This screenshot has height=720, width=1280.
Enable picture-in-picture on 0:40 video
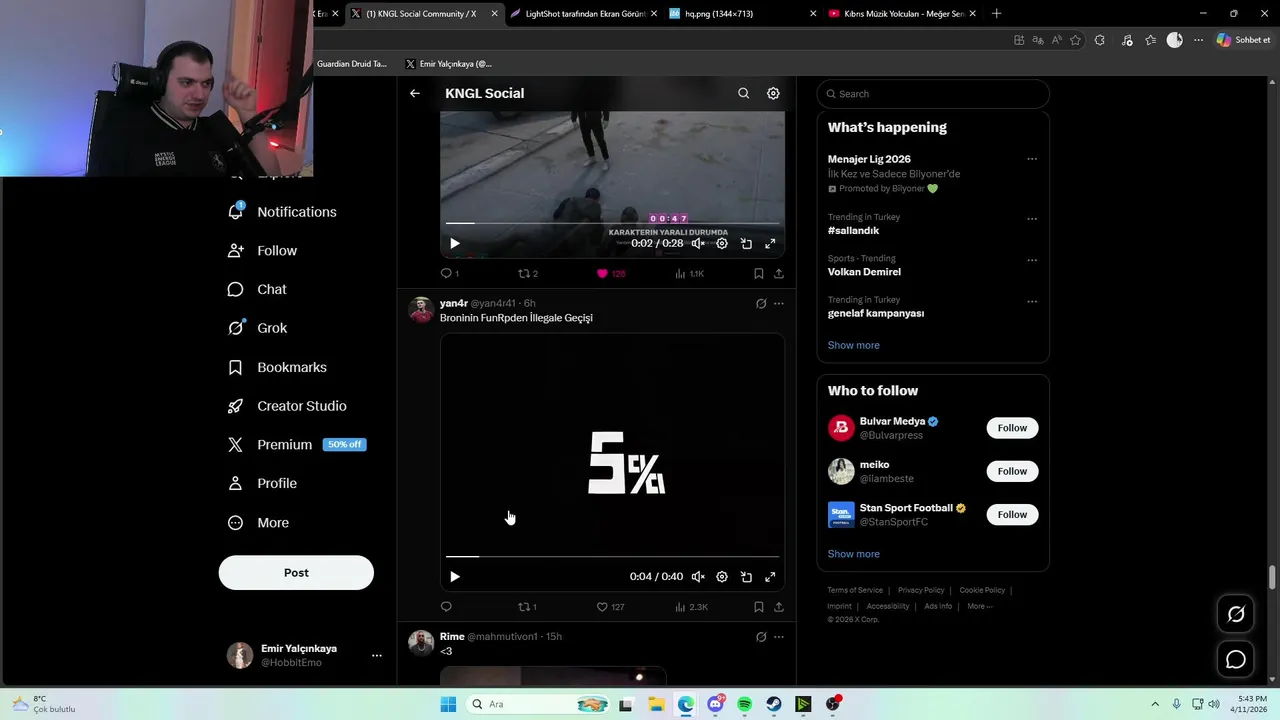(746, 576)
